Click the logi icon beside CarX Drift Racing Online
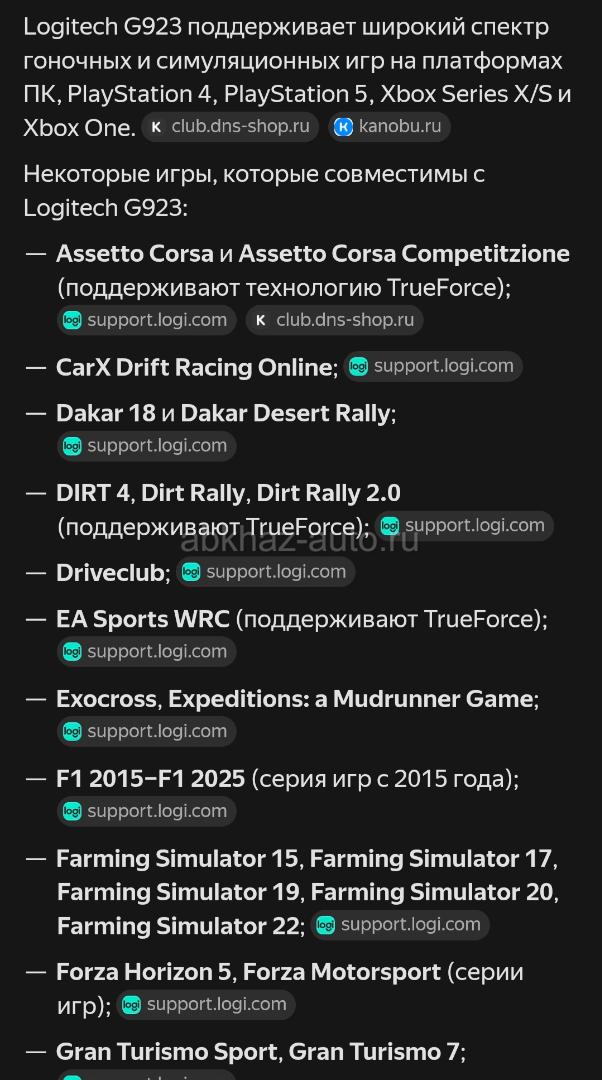The width and height of the screenshot is (602, 1080). point(358,366)
